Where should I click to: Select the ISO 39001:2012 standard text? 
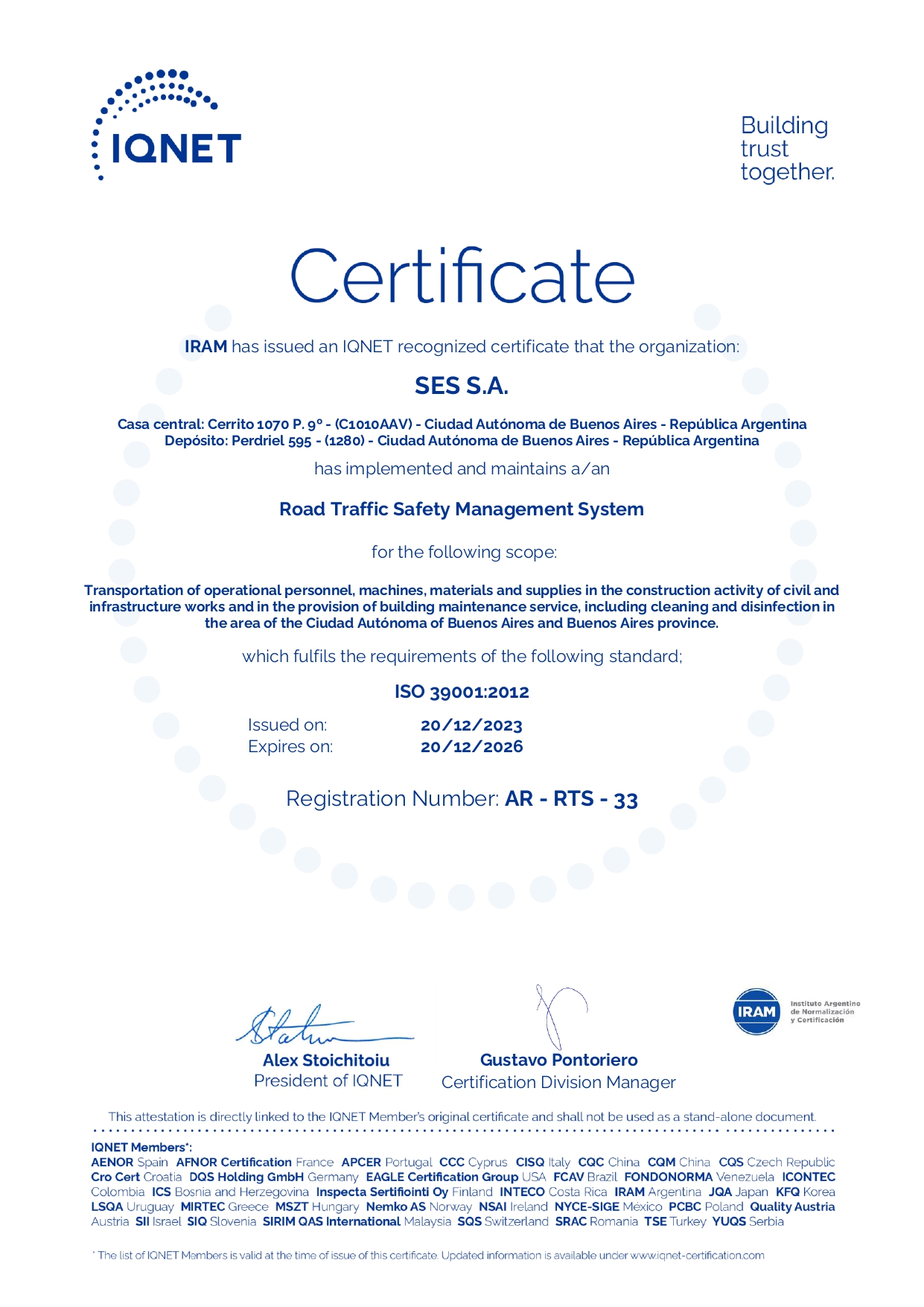pos(462,692)
